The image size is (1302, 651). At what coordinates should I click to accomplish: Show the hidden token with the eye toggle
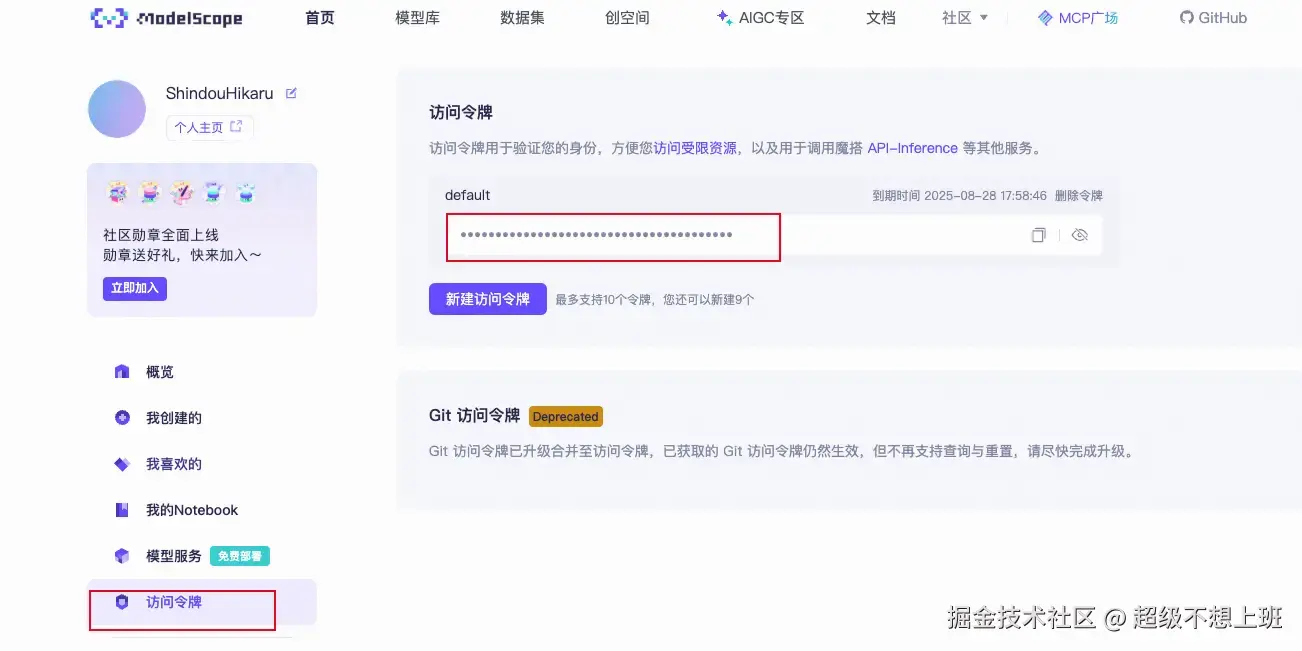coord(1079,234)
